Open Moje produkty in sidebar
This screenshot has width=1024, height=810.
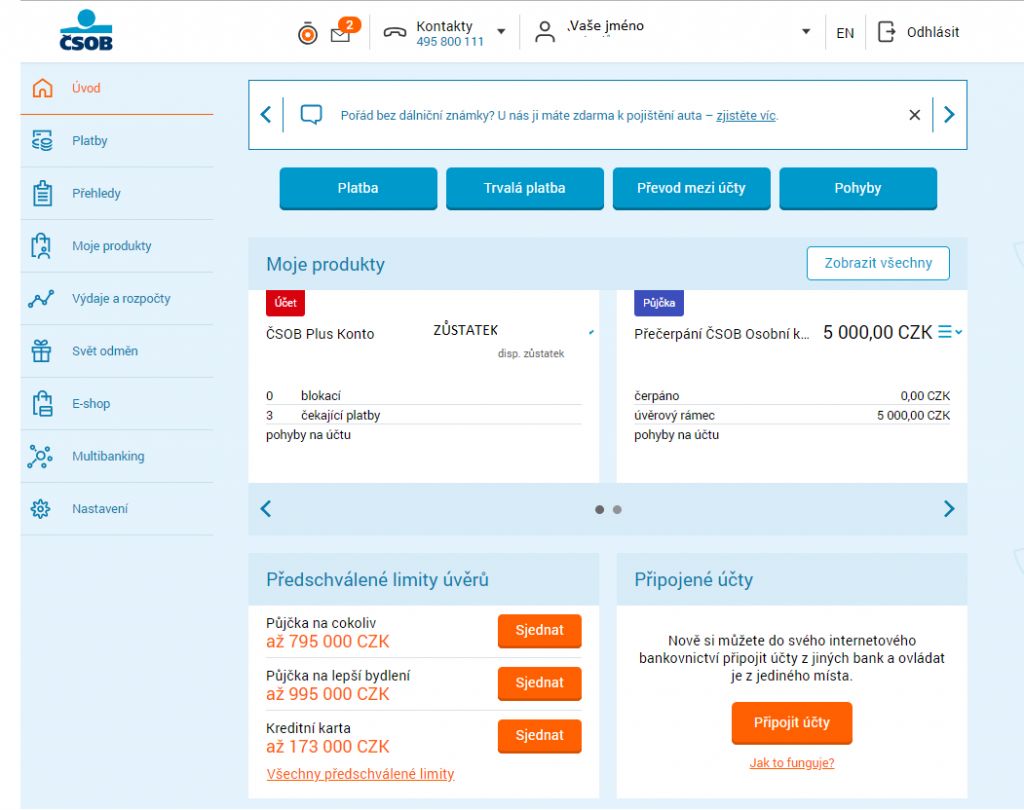117,246
